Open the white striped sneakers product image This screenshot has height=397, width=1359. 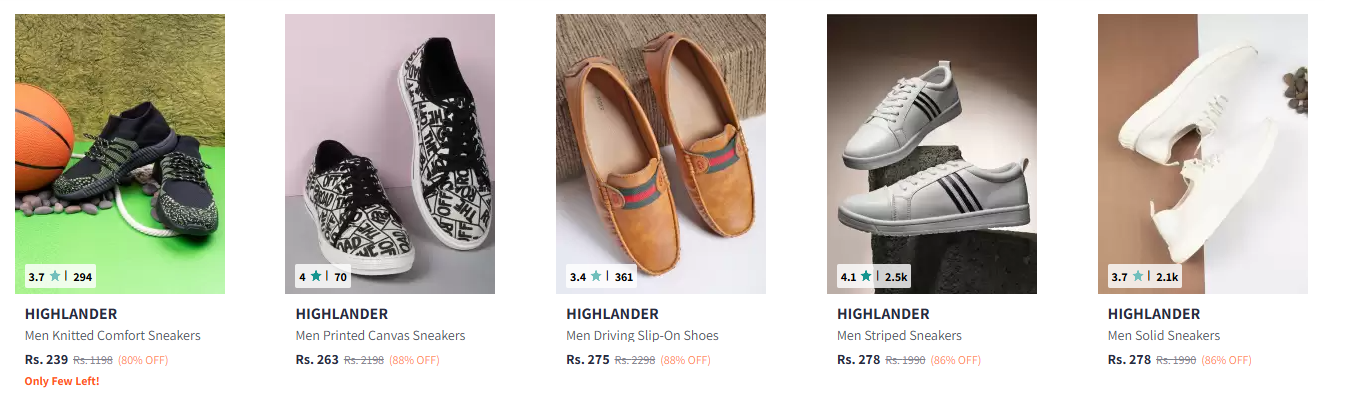point(932,153)
